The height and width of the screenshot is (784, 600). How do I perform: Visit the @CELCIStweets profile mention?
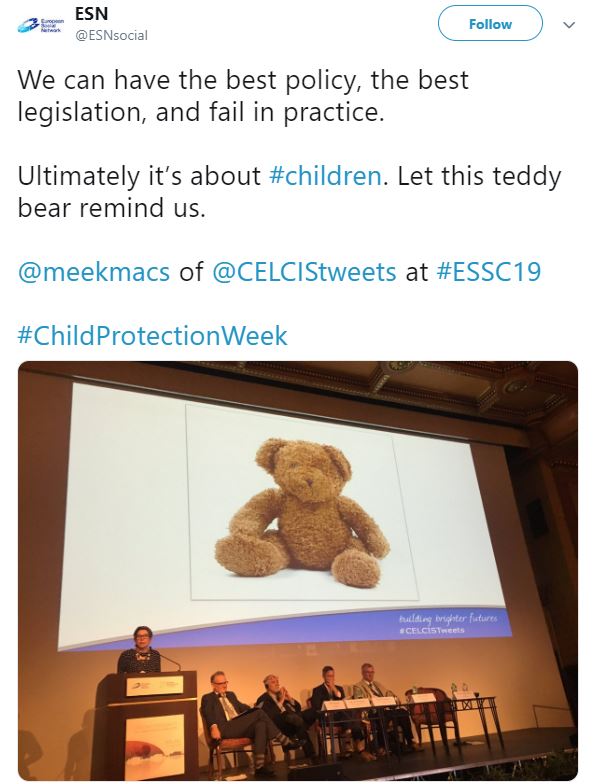(x=304, y=272)
